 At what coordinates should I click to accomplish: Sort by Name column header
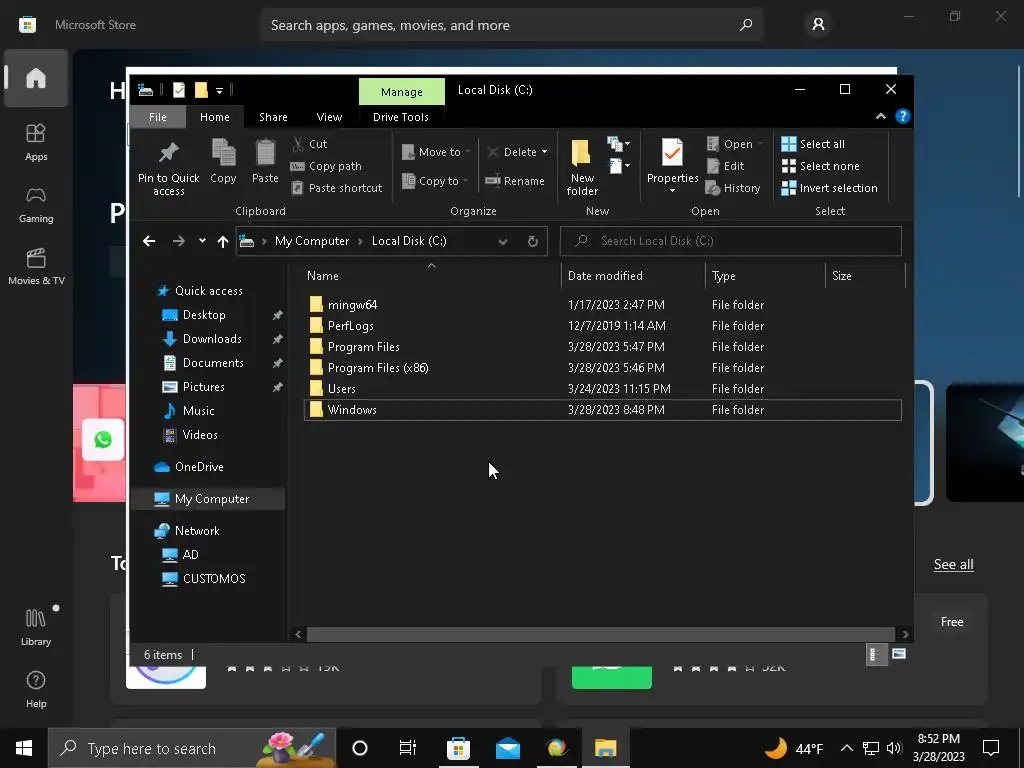(431, 276)
